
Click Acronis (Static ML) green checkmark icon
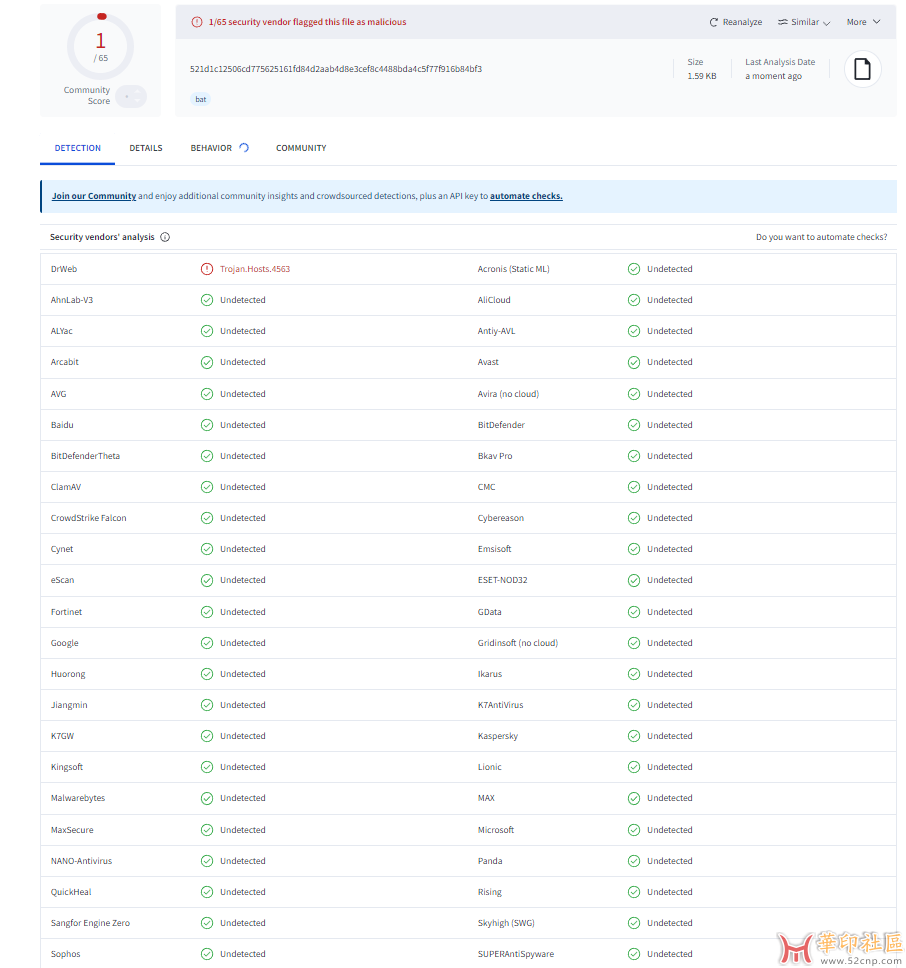634,269
